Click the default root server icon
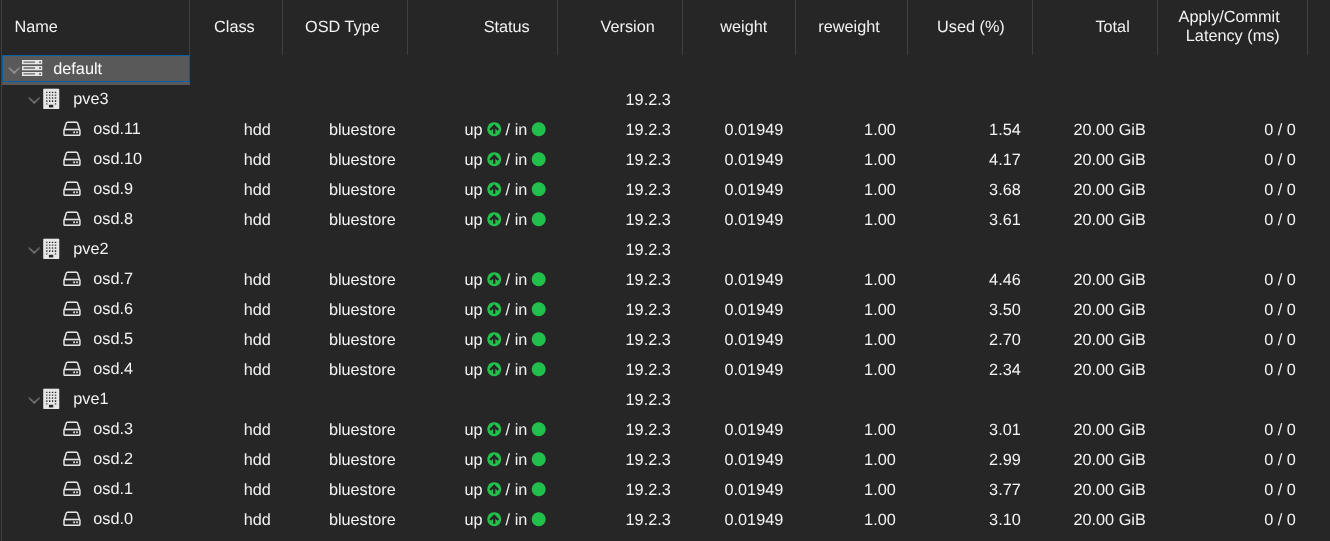The height and width of the screenshot is (541, 1330). 32,69
